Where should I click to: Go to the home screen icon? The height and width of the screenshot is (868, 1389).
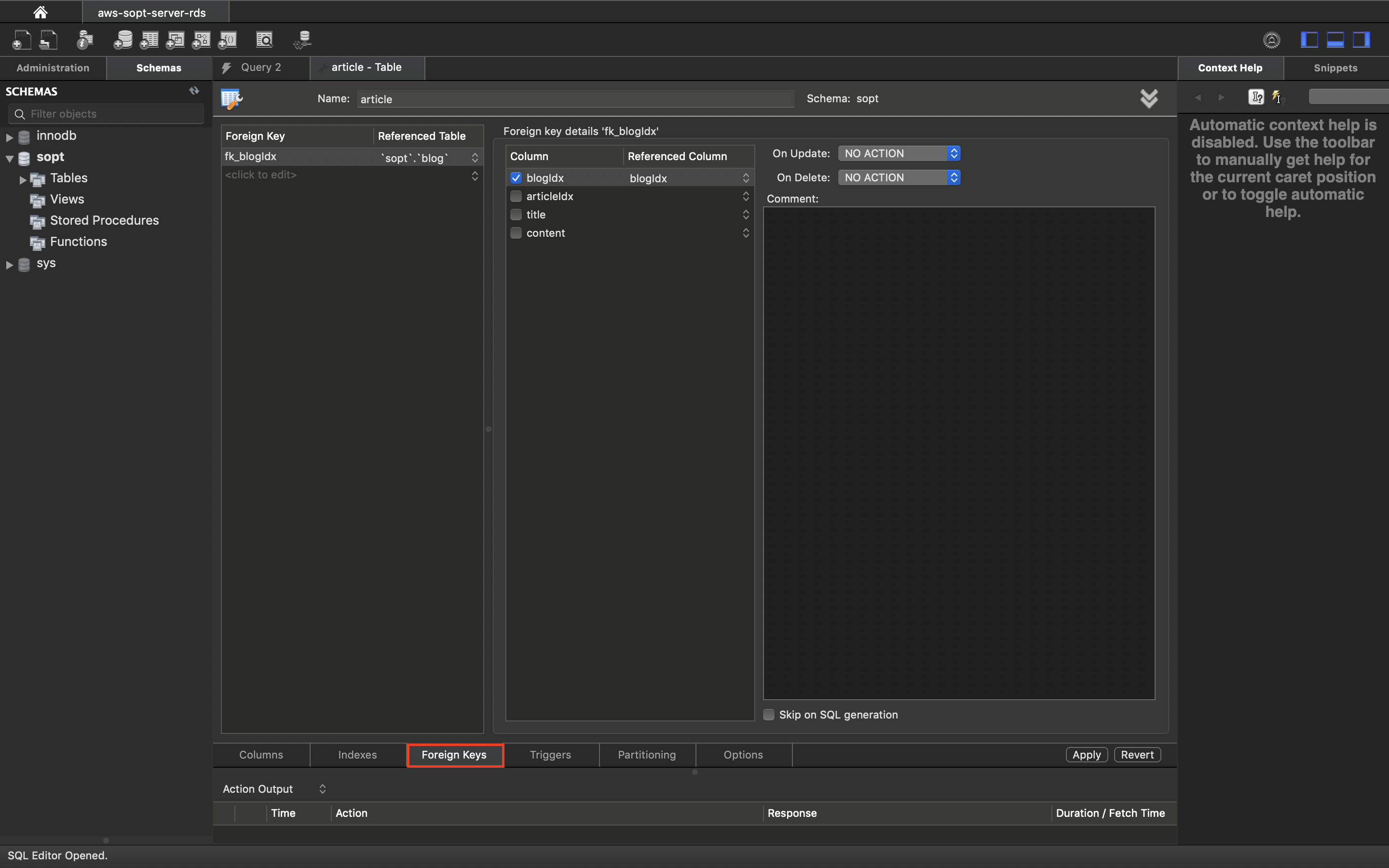coord(40,12)
